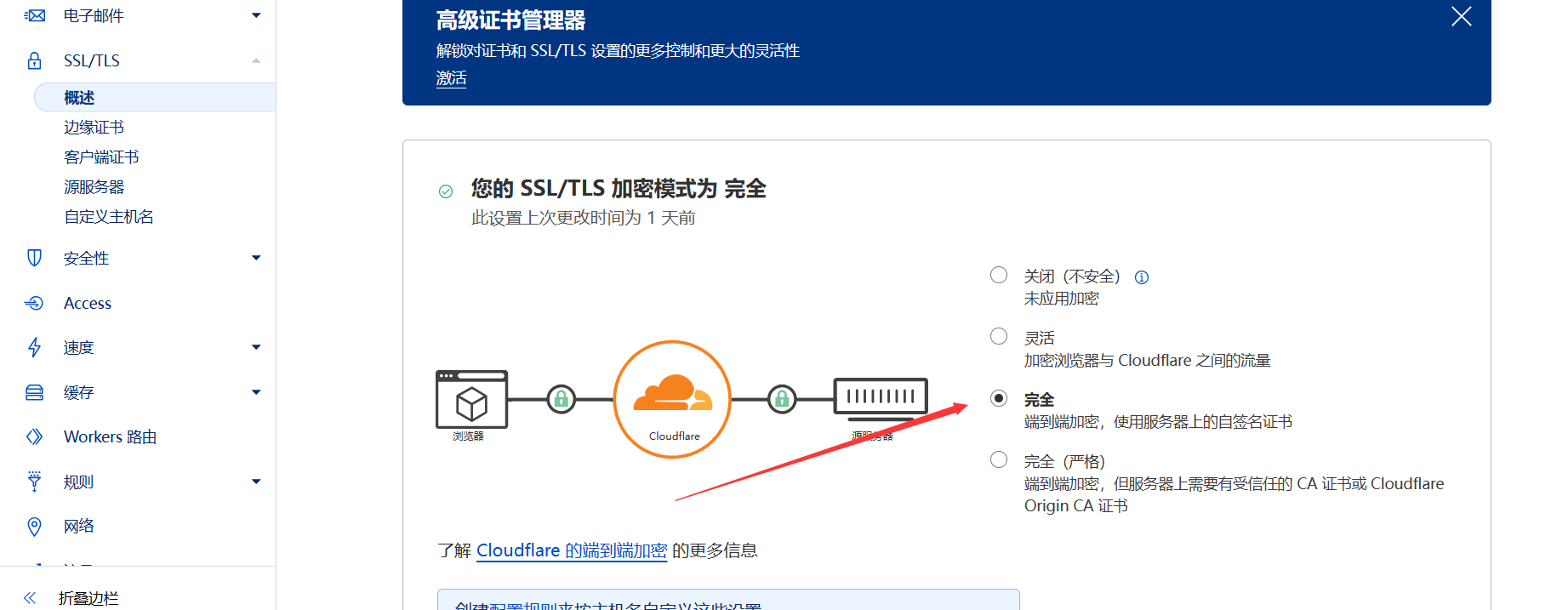1568x610 pixels.
Task: Enable 完全（严格）encryption mode
Action: [x=998, y=459]
